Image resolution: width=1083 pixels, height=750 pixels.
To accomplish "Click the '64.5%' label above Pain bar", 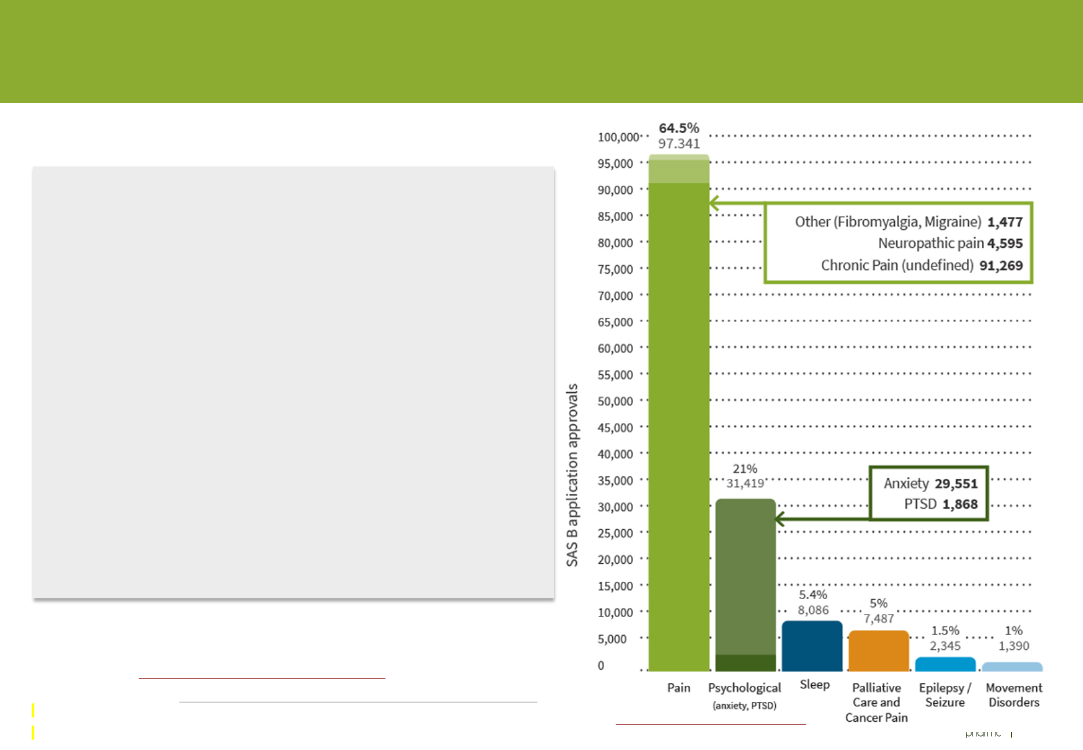I will (x=679, y=128).
